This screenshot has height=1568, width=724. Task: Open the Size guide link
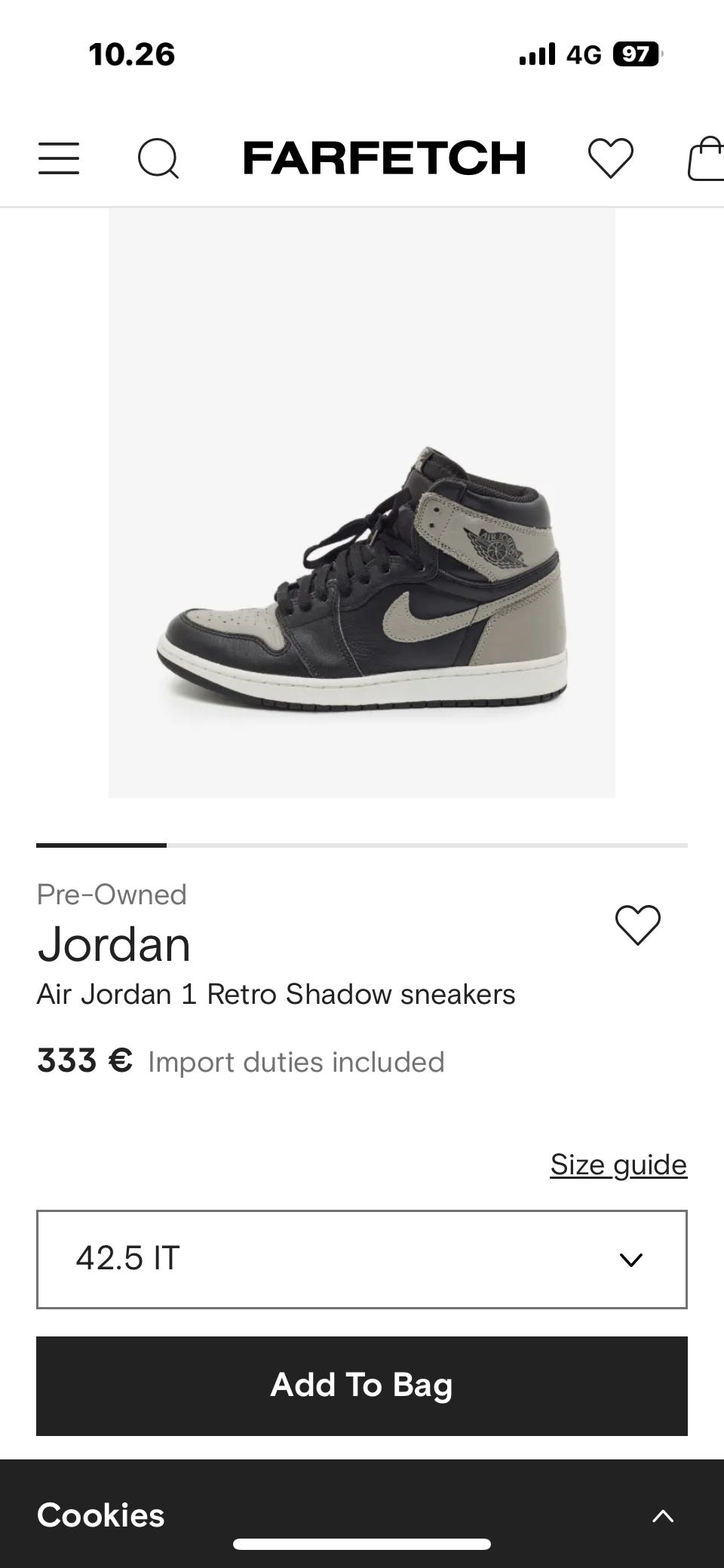pos(618,1164)
